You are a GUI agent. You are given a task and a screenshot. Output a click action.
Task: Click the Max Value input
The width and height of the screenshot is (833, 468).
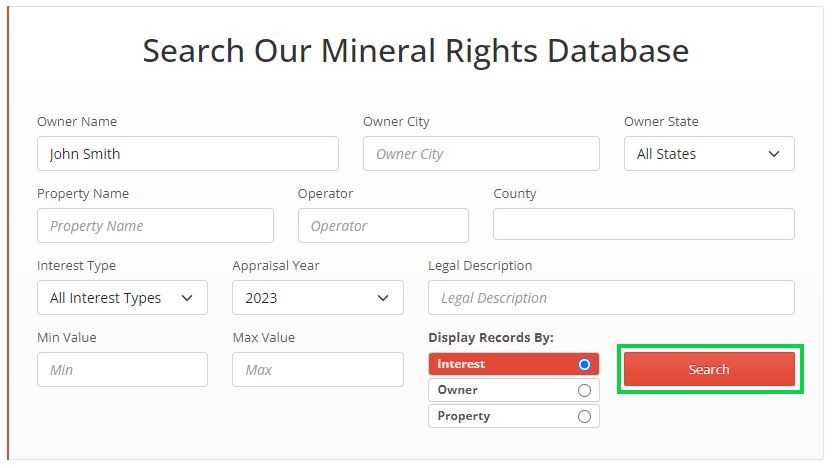click(317, 370)
